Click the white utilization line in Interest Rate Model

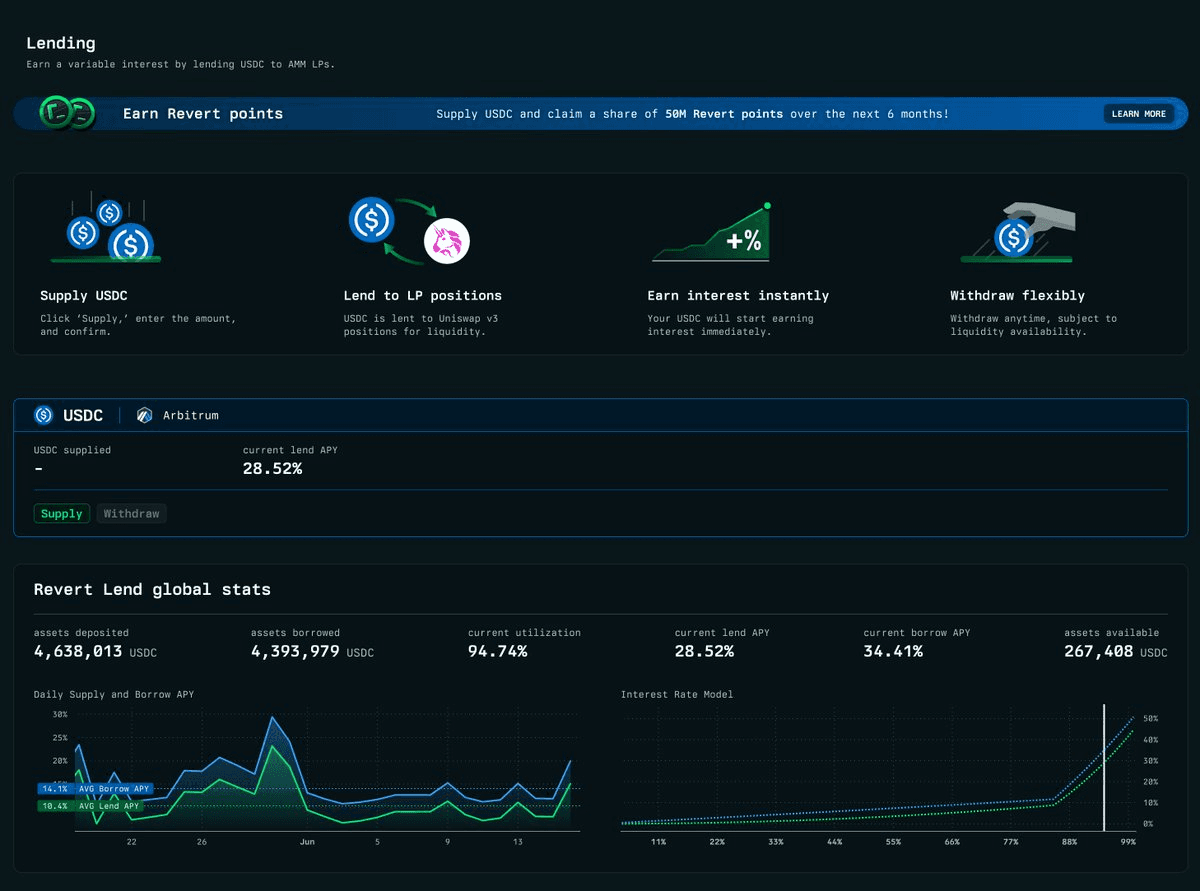[x=1104, y=767]
